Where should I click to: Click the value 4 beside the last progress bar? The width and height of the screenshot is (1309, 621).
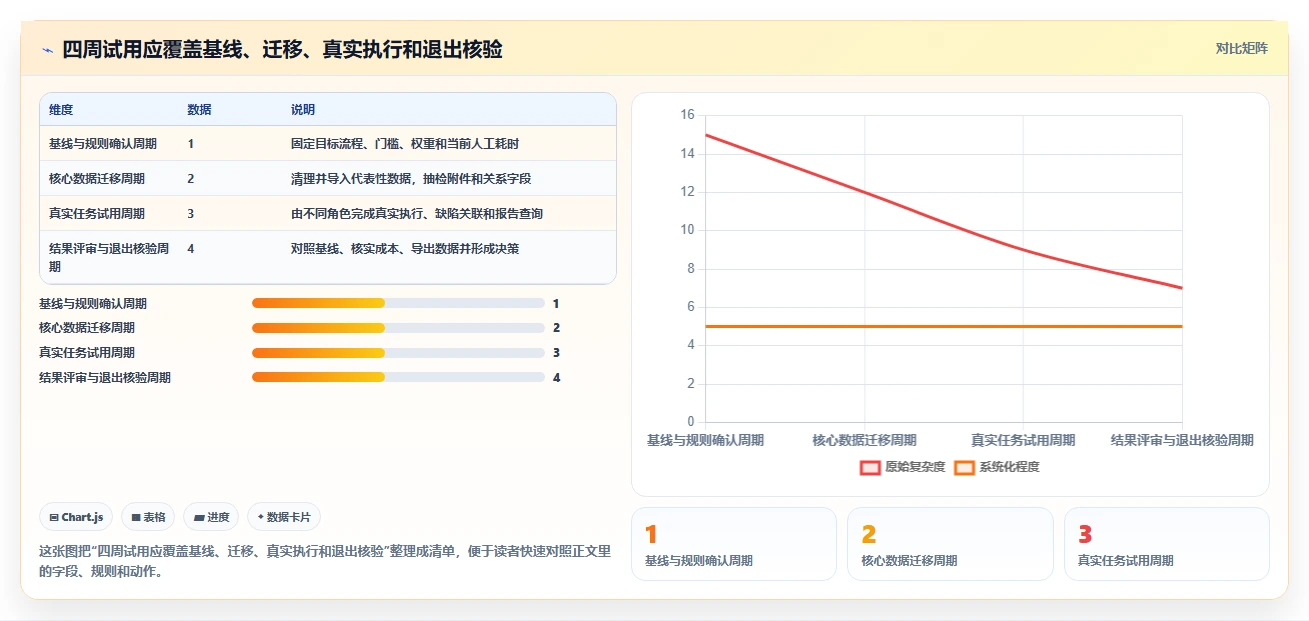pos(557,377)
